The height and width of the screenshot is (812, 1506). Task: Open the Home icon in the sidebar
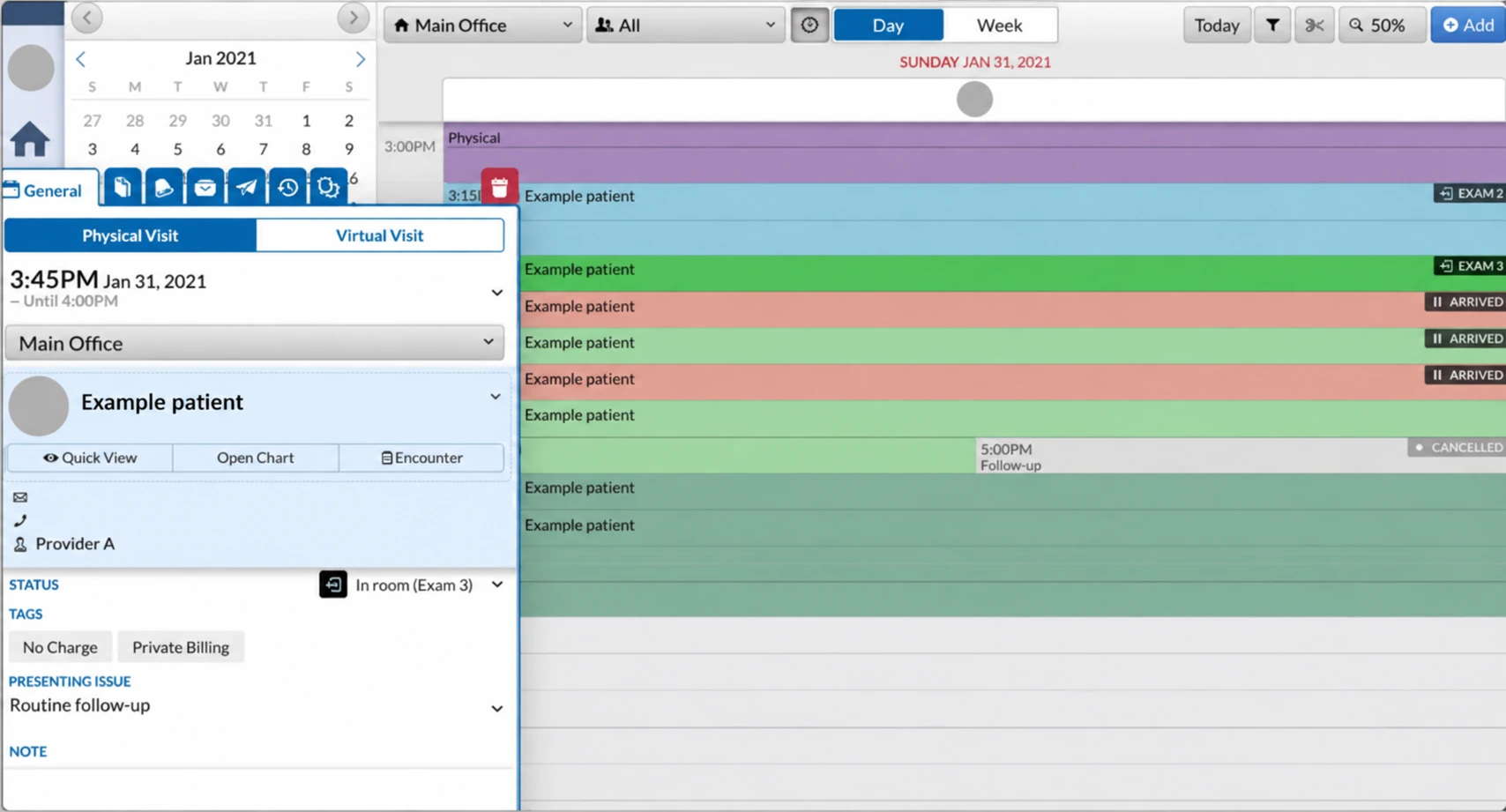click(x=30, y=139)
